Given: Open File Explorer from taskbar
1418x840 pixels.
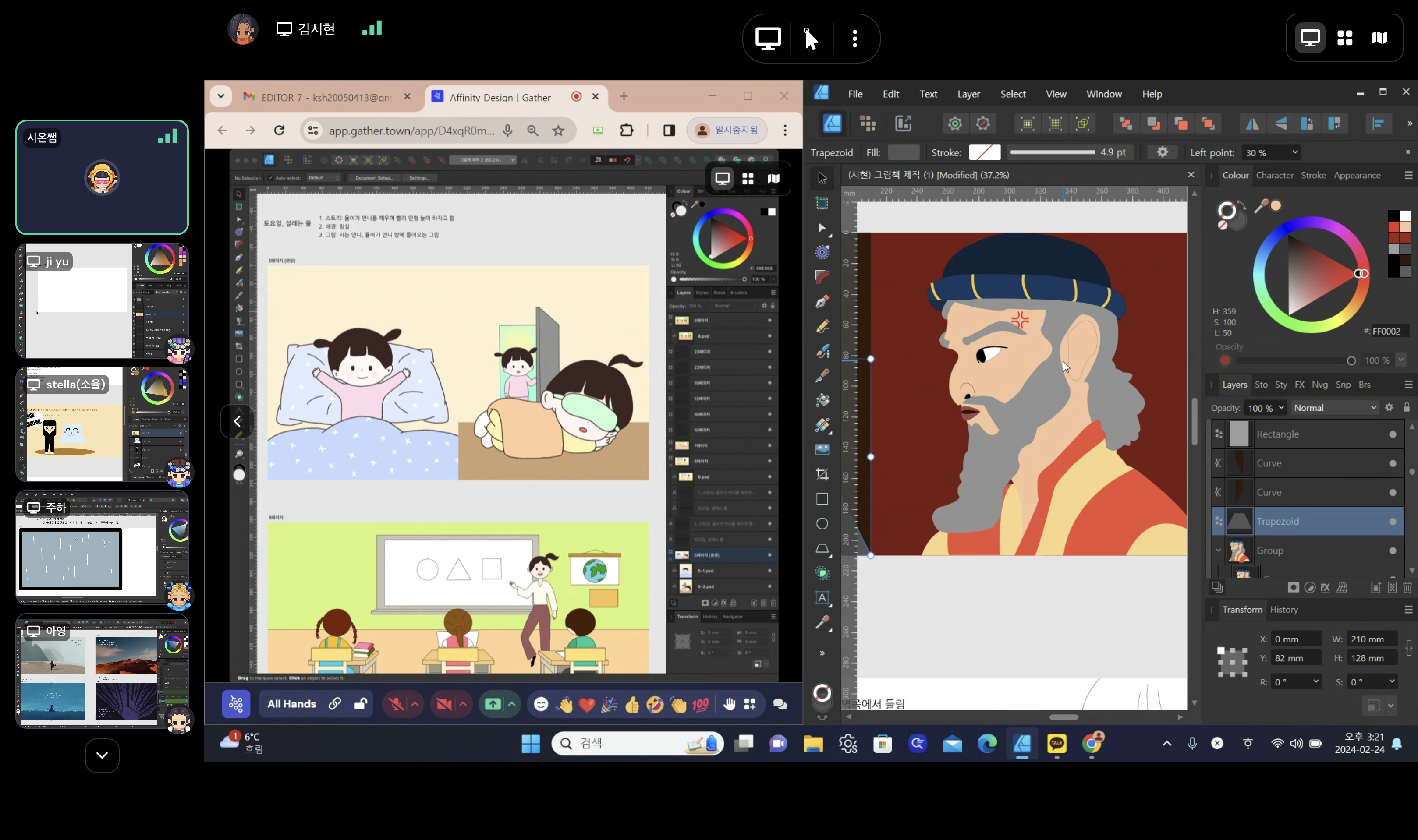Looking at the screenshot, I should 812,743.
